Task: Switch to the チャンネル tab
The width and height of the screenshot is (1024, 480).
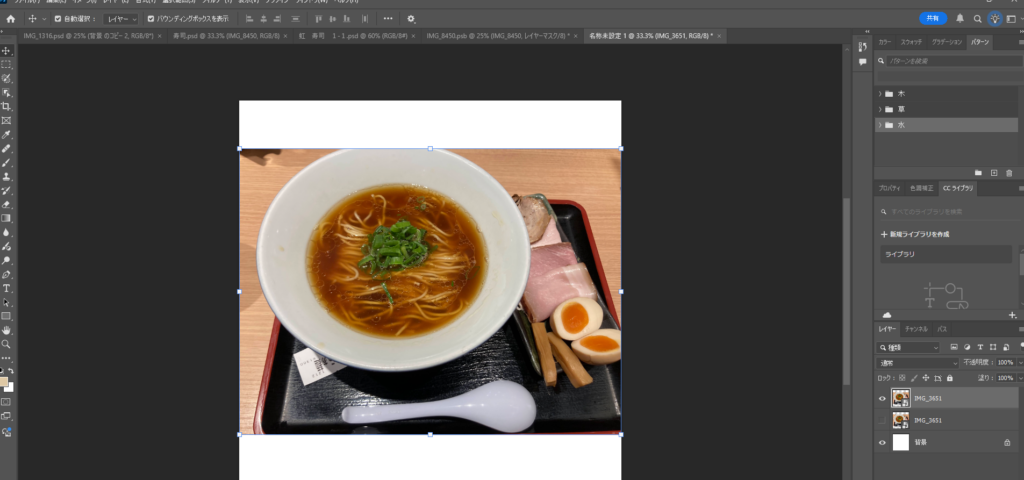Action: pos(916,329)
